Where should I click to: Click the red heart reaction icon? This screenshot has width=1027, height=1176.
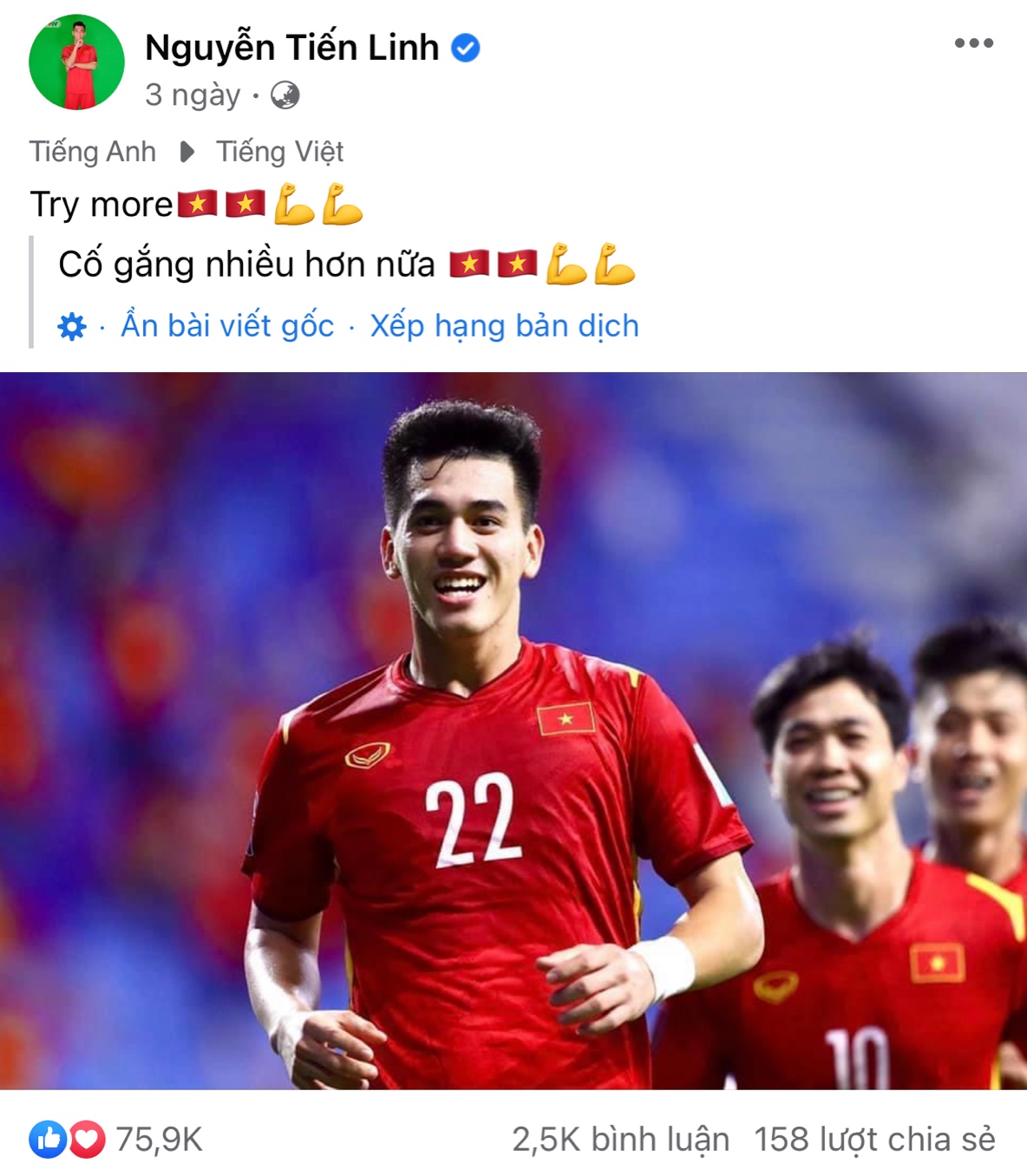[x=87, y=1140]
